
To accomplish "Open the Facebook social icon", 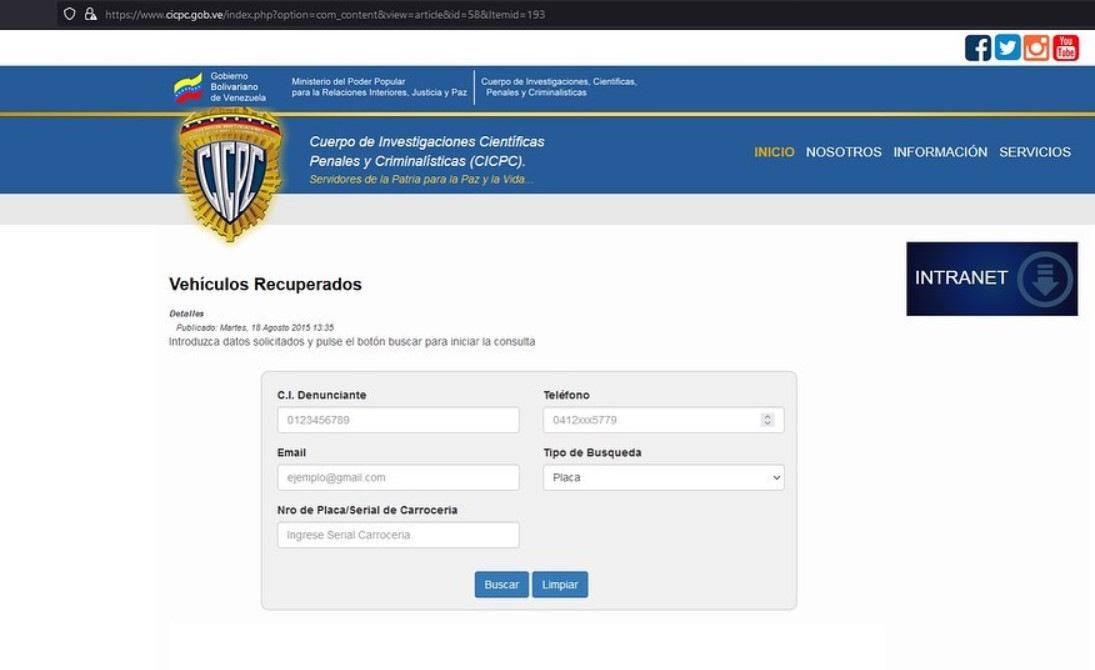I will [x=978, y=48].
